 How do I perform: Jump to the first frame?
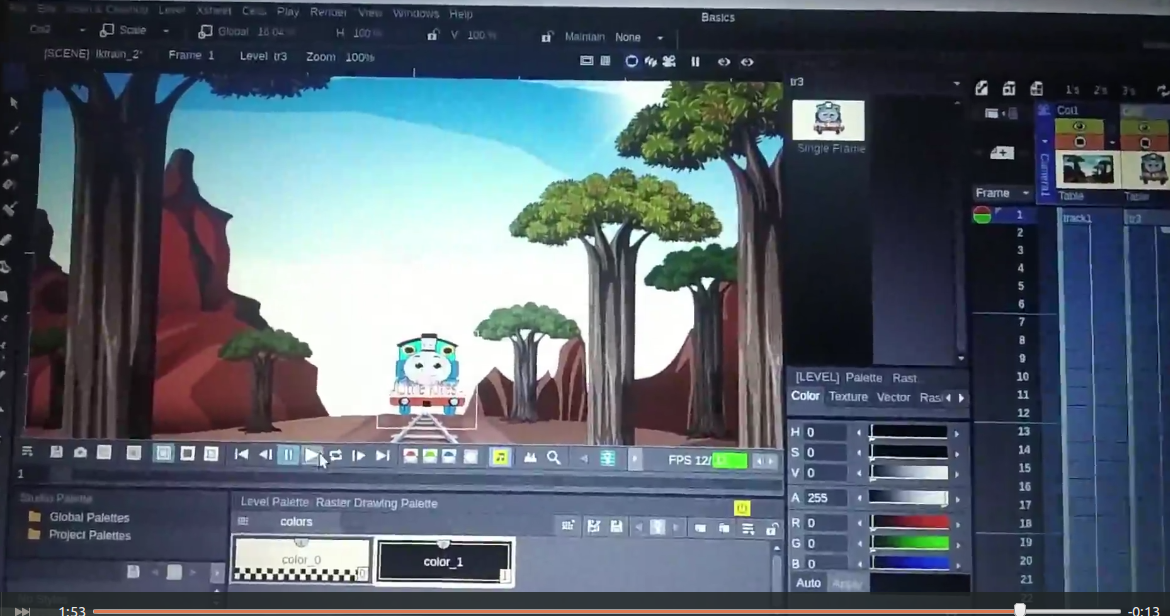(241, 455)
